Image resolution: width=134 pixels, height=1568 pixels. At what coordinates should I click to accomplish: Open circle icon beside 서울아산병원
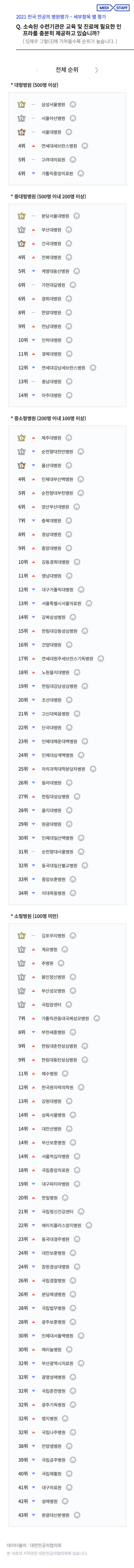tap(73, 118)
